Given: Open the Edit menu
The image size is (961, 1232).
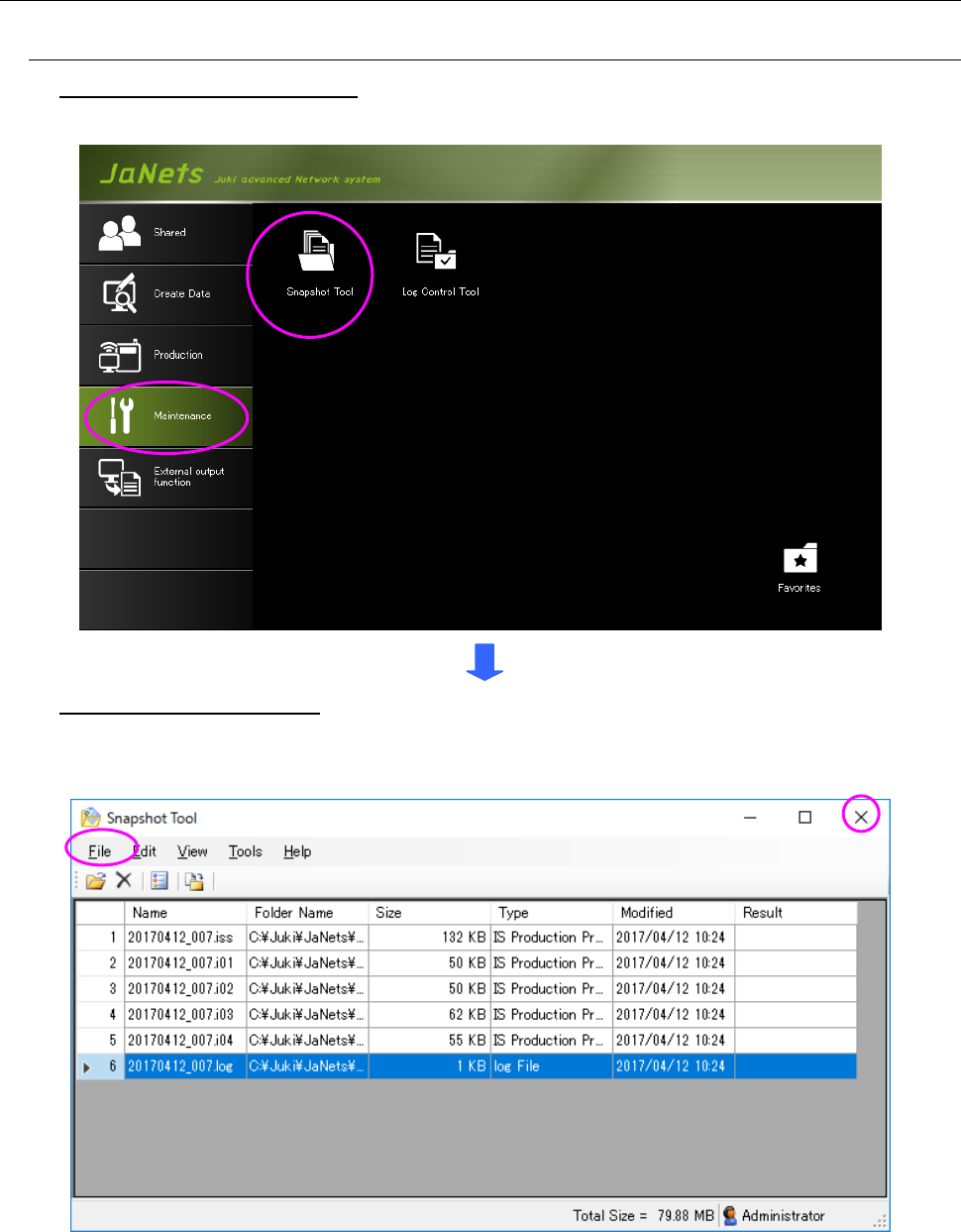Looking at the screenshot, I should pyautogui.click(x=145, y=851).
